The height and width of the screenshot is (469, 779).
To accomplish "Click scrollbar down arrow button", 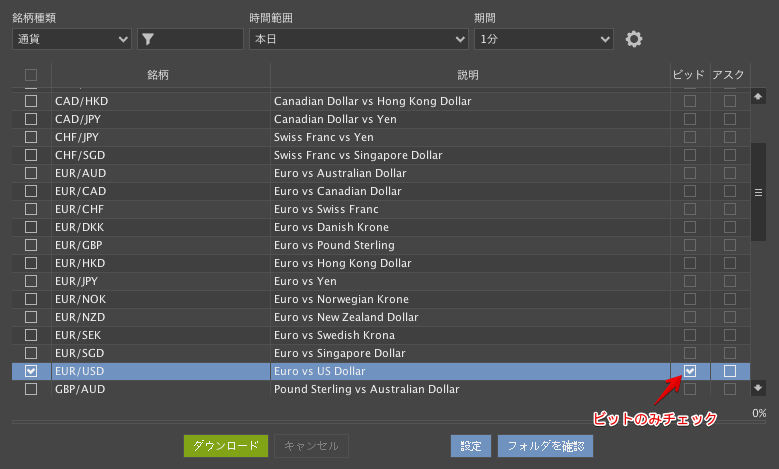I will (758, 387).
